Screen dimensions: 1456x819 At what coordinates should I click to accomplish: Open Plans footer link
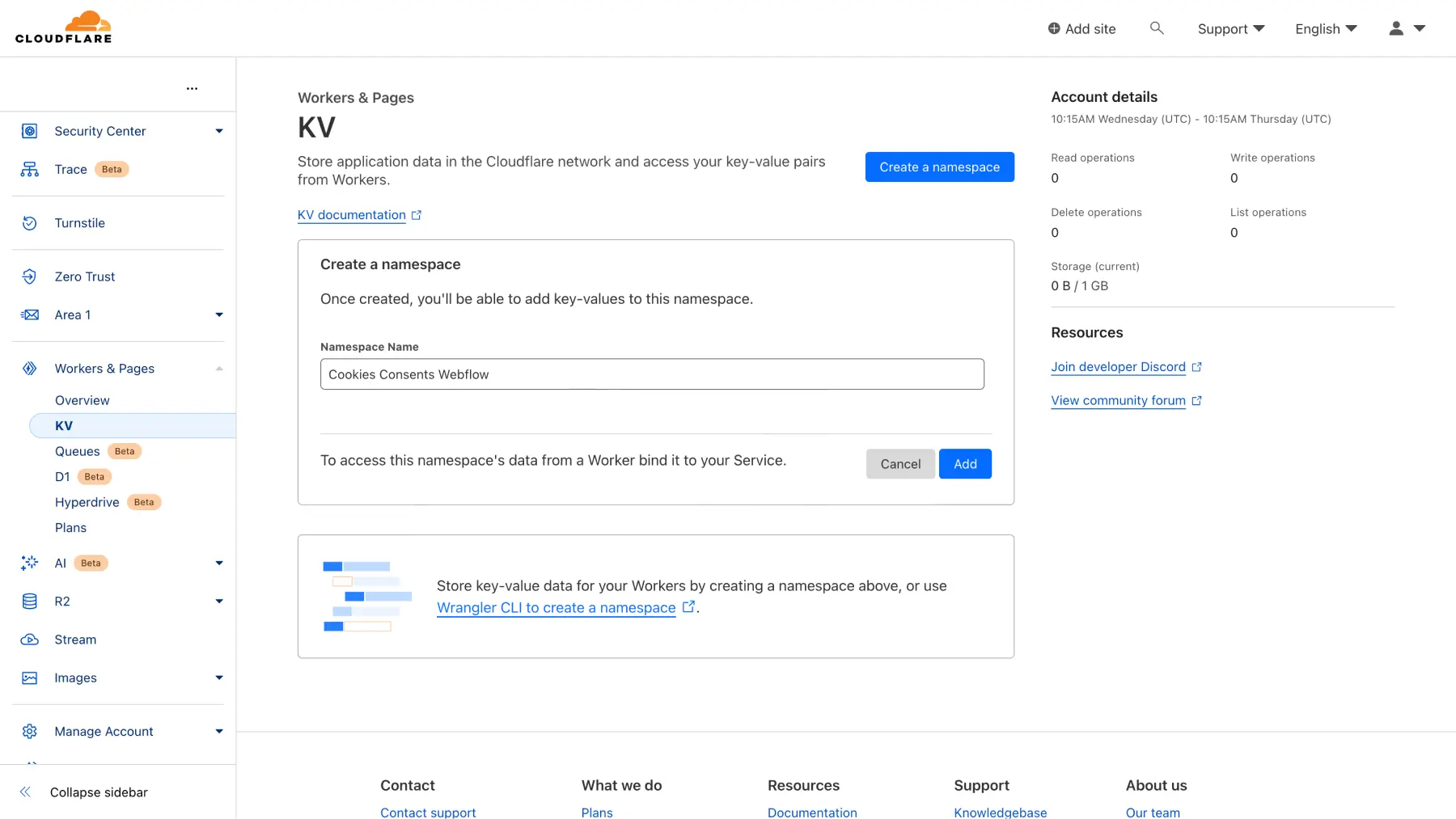[597, 813]
